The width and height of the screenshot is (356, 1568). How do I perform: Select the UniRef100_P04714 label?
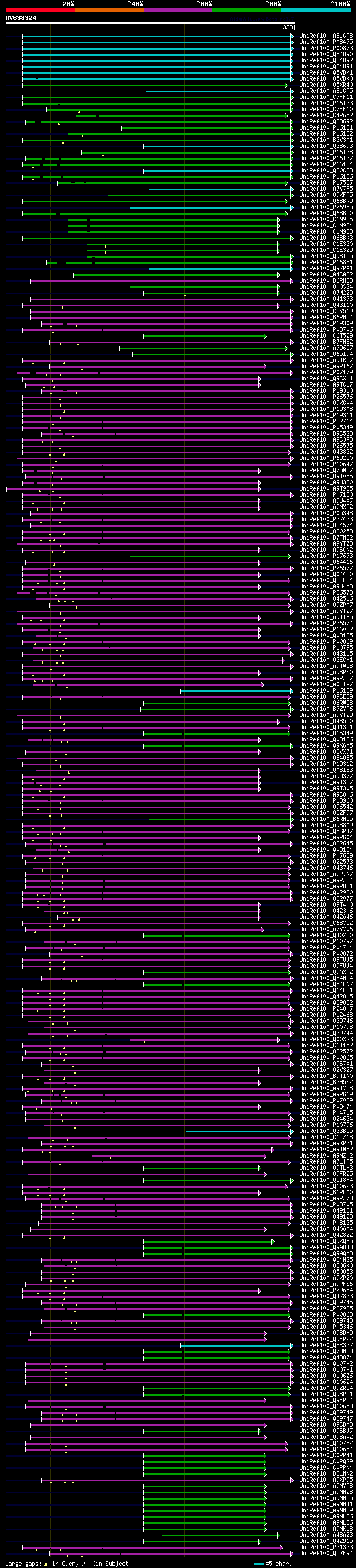(x=326, y=948)
